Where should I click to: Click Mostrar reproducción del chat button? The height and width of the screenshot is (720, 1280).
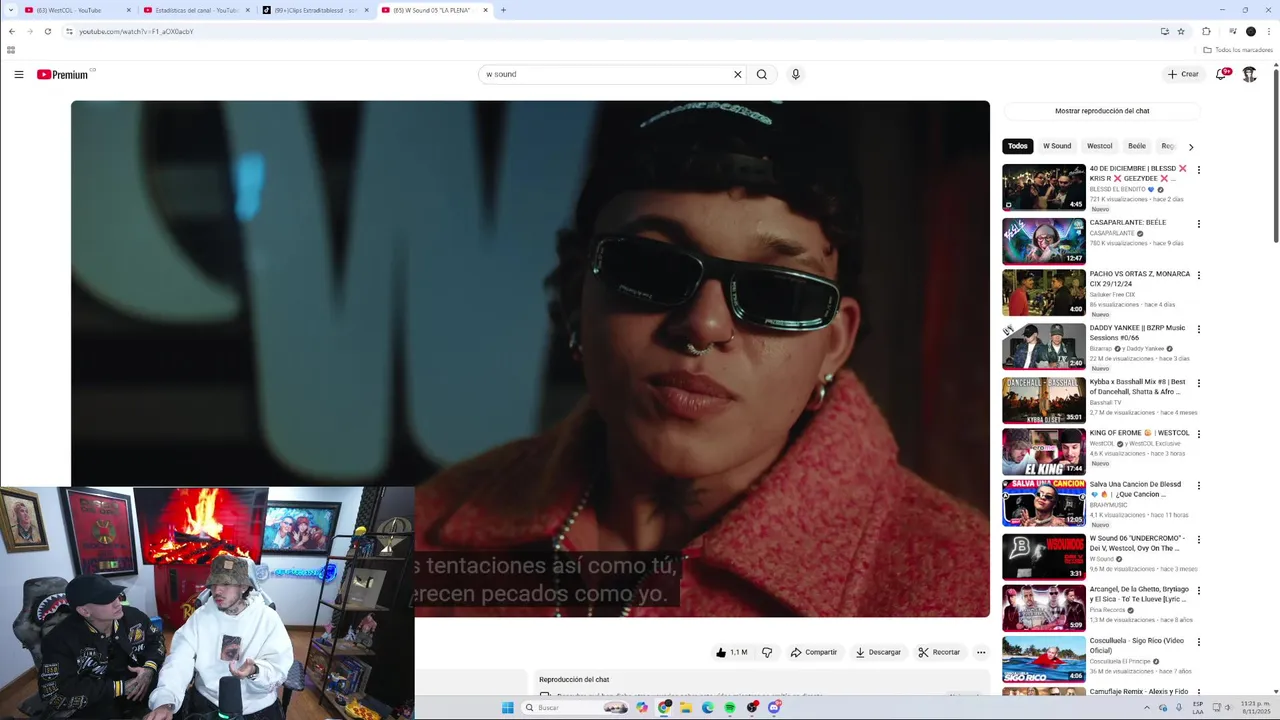[1102, 111]
